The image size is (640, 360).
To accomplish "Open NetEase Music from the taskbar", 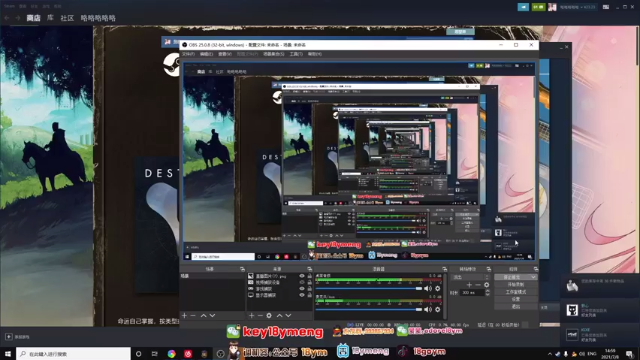I will point(188,354).
